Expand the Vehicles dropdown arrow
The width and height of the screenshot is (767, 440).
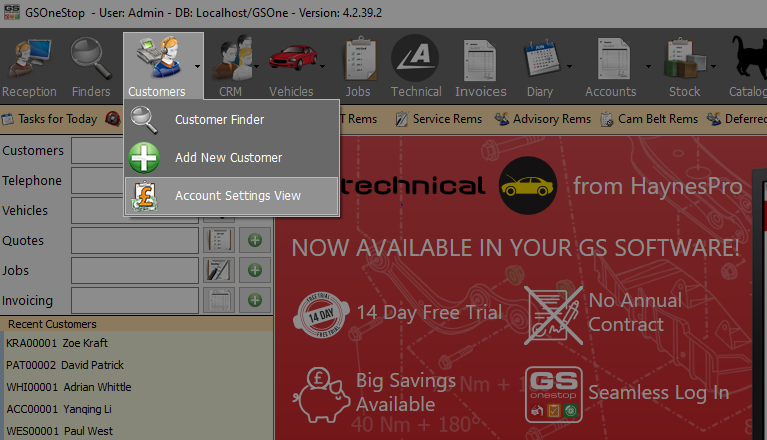click(322, 66)
